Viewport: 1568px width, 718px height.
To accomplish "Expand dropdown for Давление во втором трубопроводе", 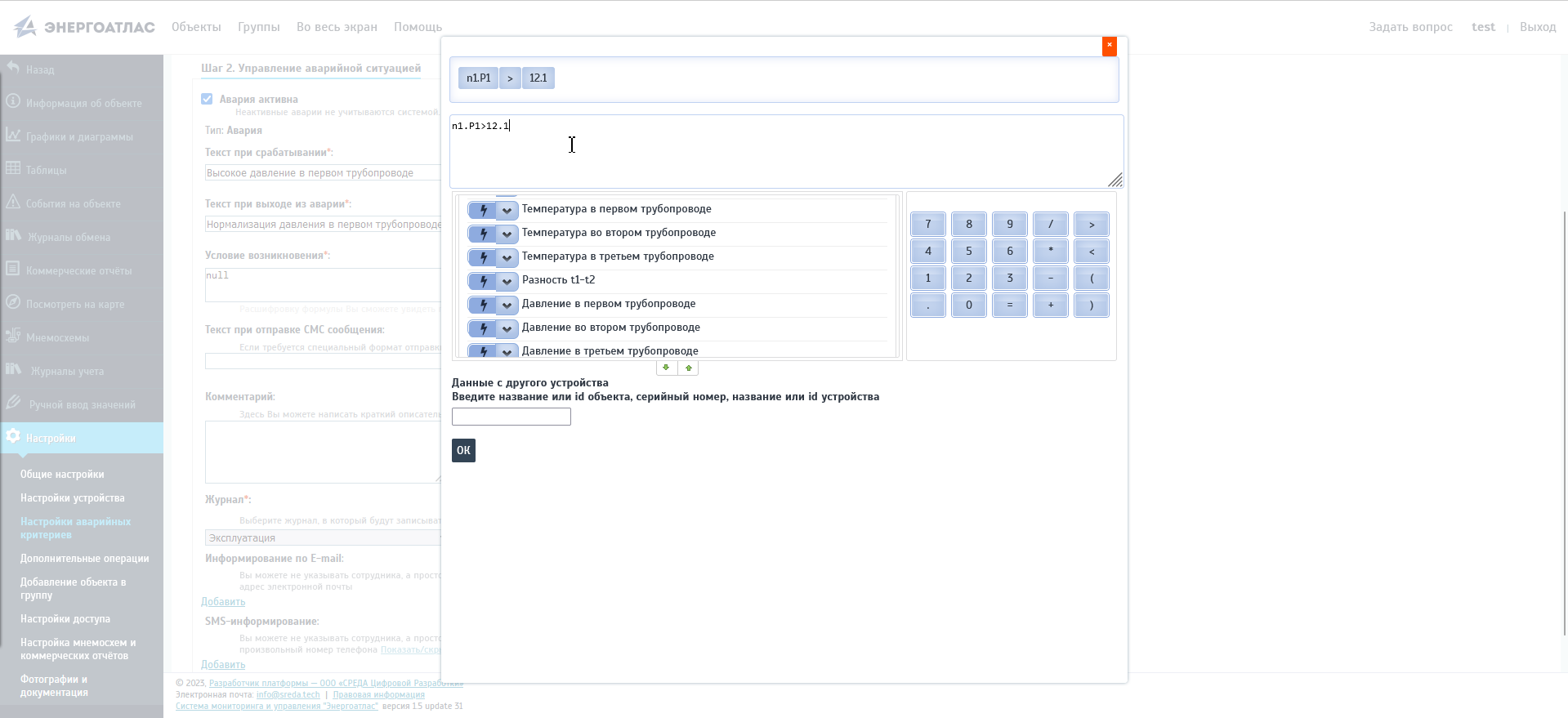I will [x=507, y=328].
